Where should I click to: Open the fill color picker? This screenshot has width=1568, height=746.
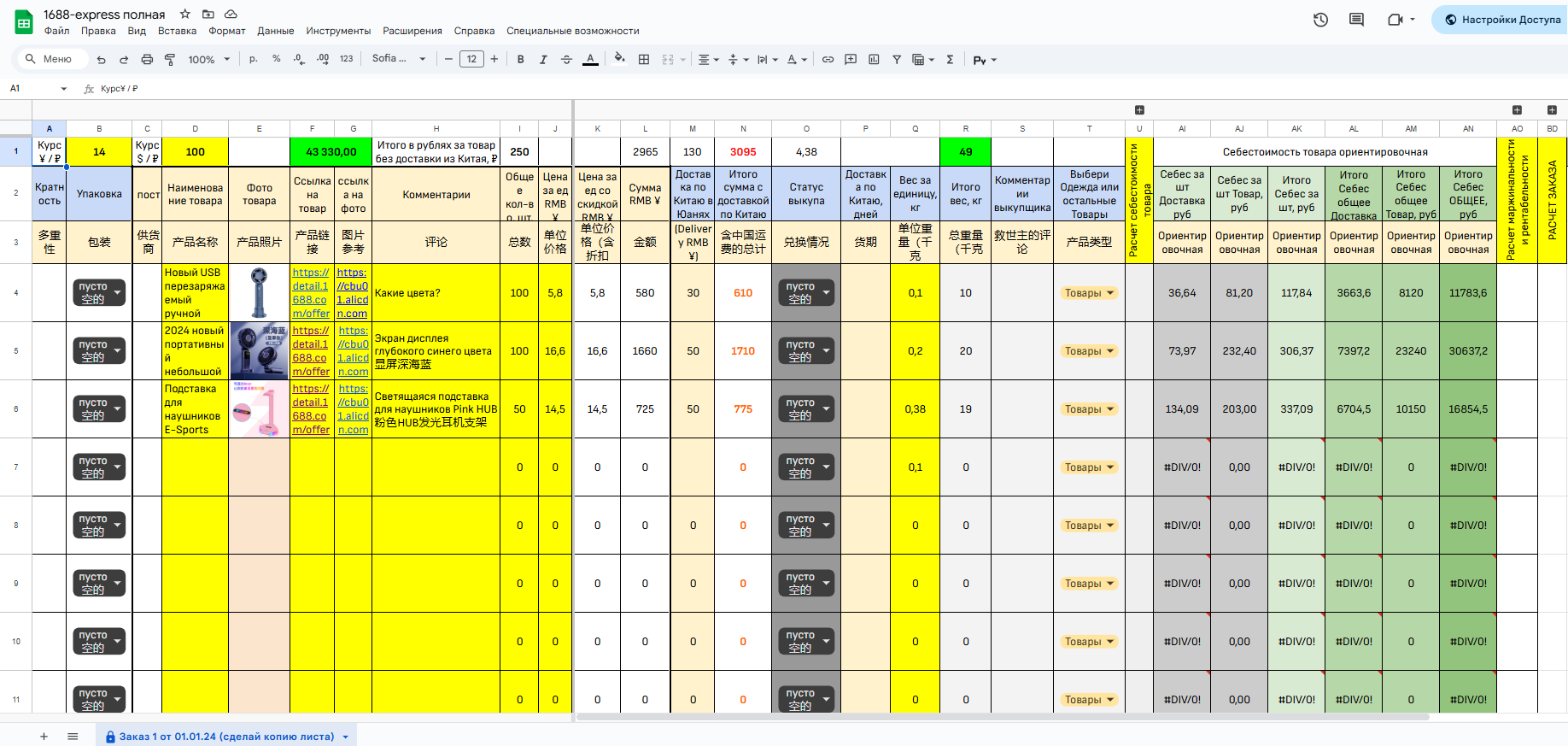tap(619, 58)
